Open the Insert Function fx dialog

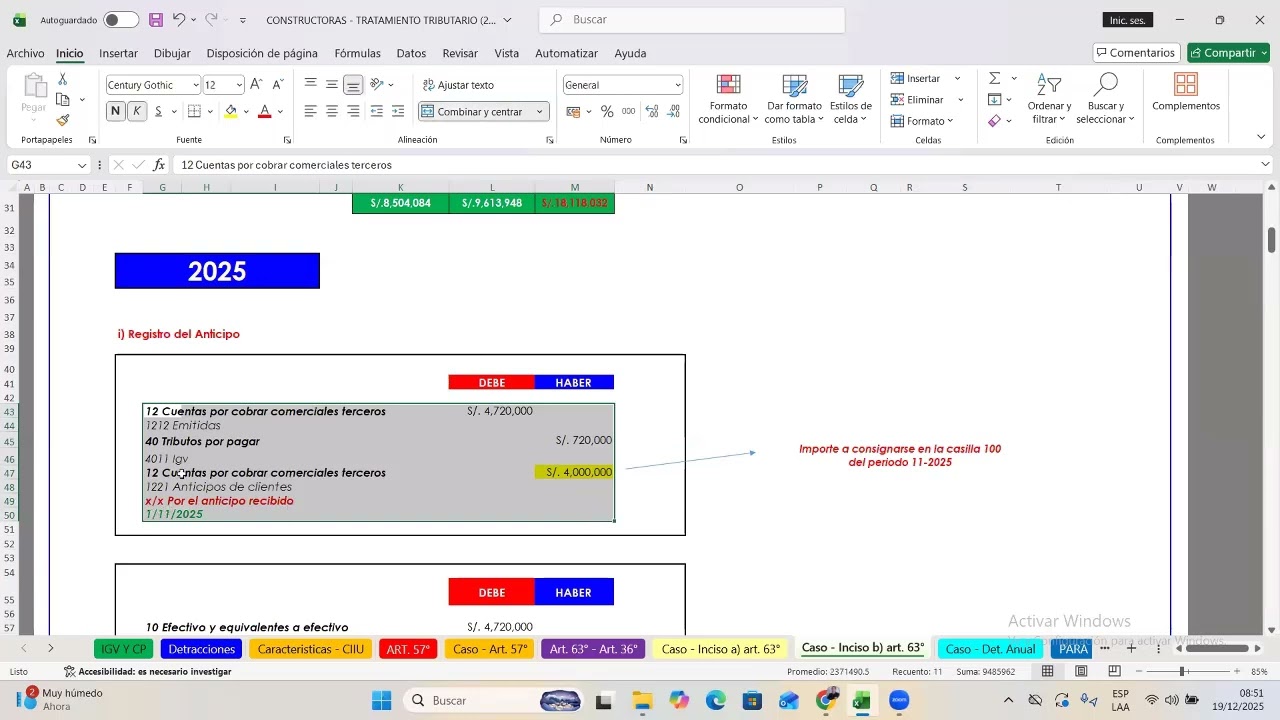point(159,165)
